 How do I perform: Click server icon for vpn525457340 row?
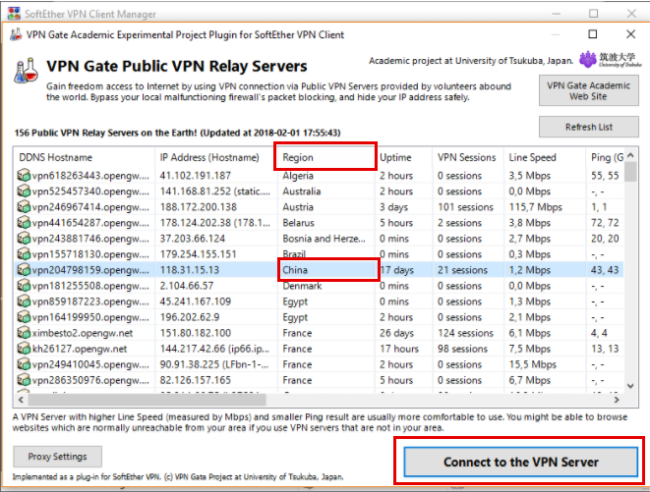point(24,191)
